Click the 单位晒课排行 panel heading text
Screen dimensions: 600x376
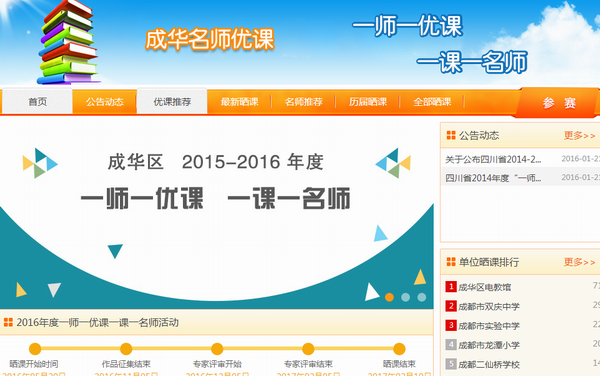[489, 262]
